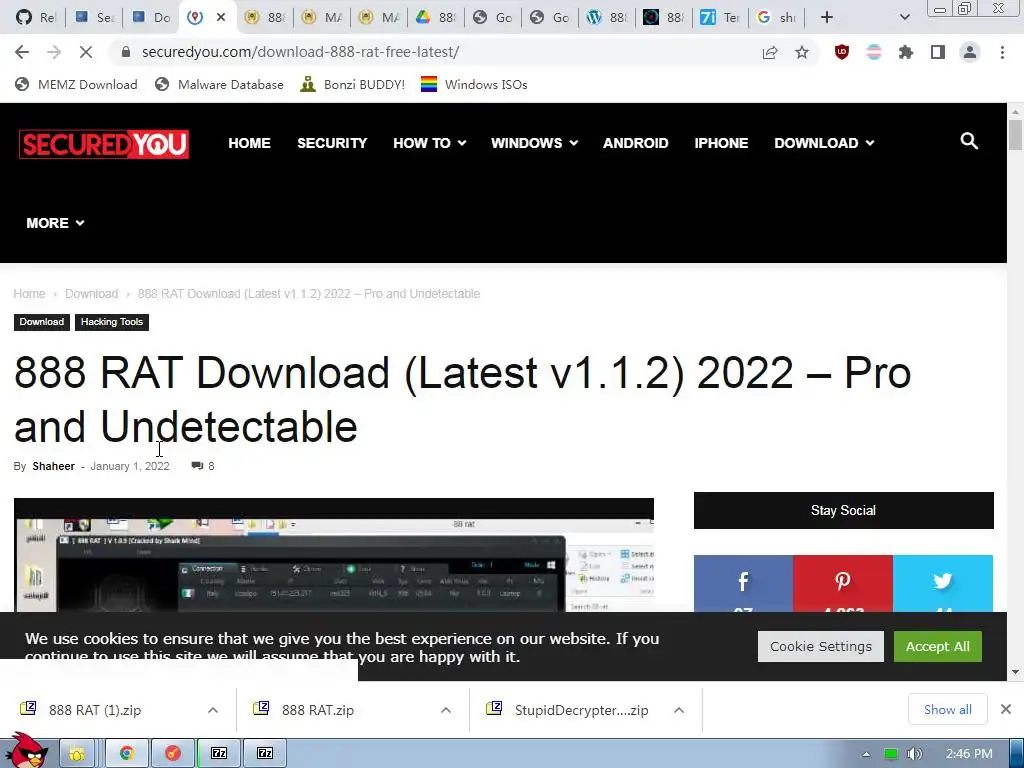
Task: Click the taskbar clock showing 2:46 PM
Action: (969, 754)
